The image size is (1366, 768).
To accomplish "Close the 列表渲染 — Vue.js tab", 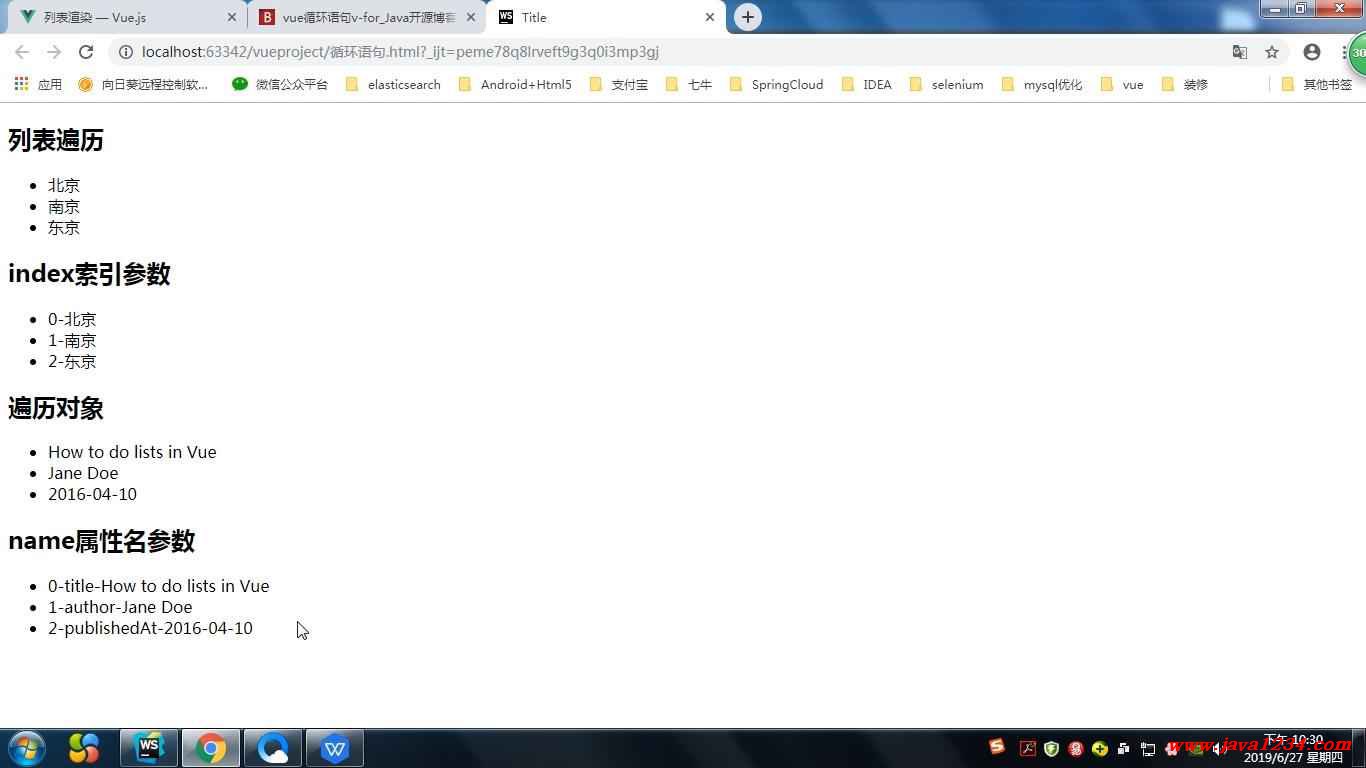I will [232, 17].
